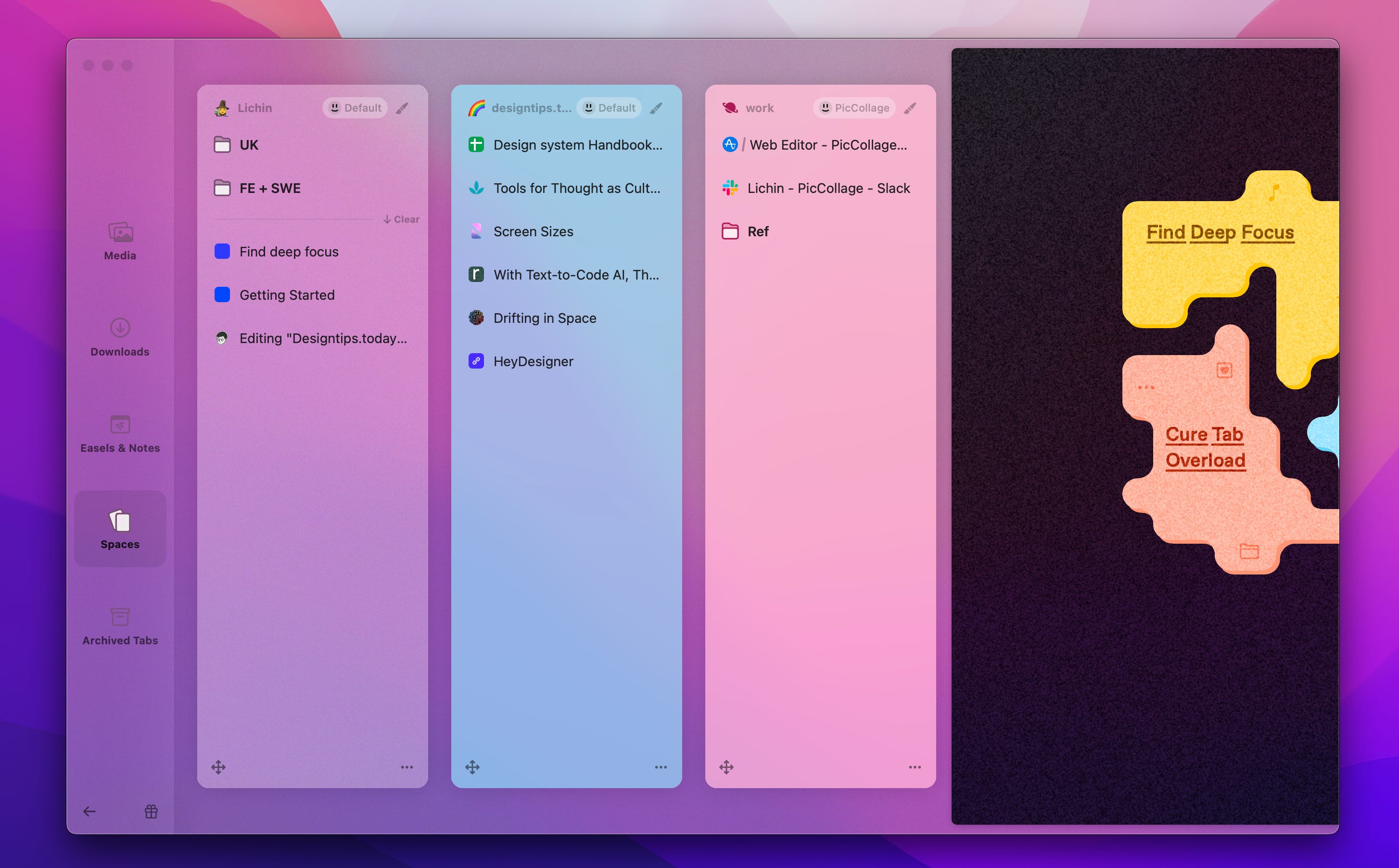Screen dimensions: 1399x868
Task: Open the Drifting in Space tab
Action: (x=545, y=318)
